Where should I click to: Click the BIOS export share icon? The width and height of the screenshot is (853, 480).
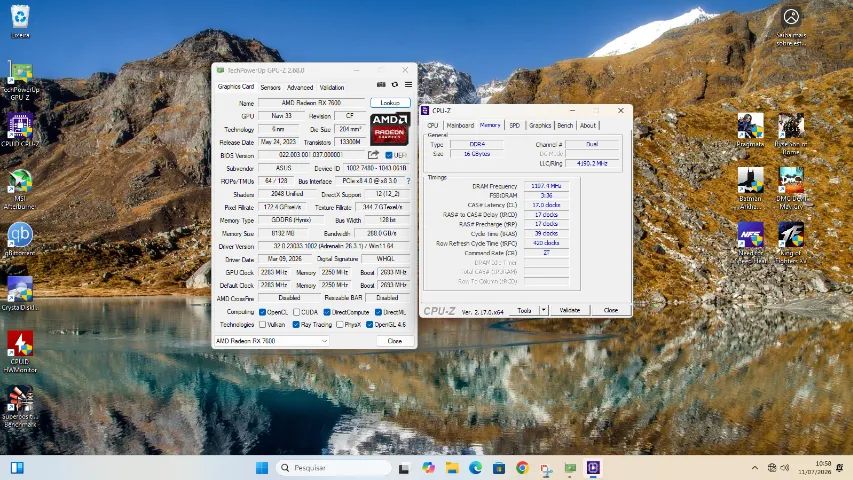[x=373, y=155]
